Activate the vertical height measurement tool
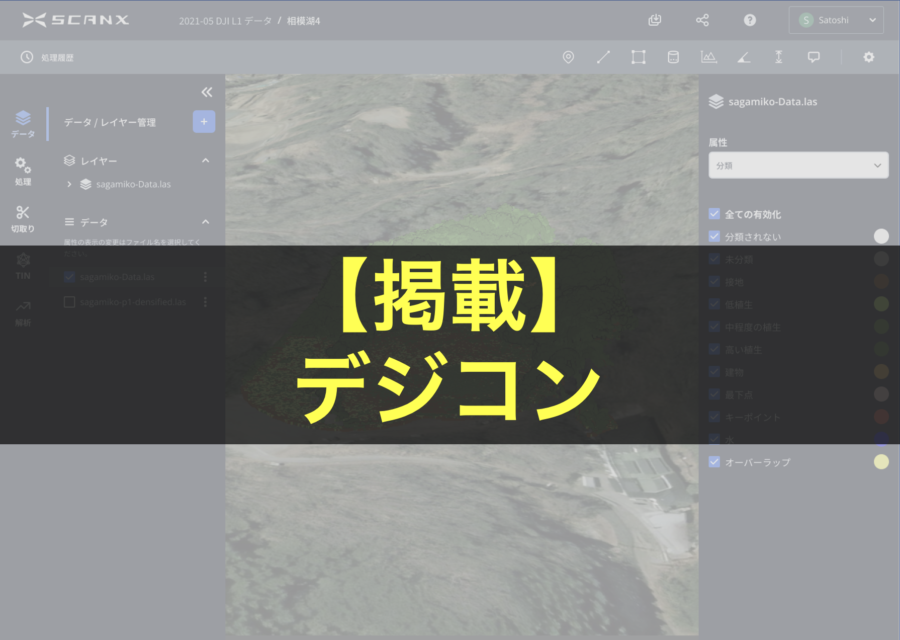 tap(778, 57)
